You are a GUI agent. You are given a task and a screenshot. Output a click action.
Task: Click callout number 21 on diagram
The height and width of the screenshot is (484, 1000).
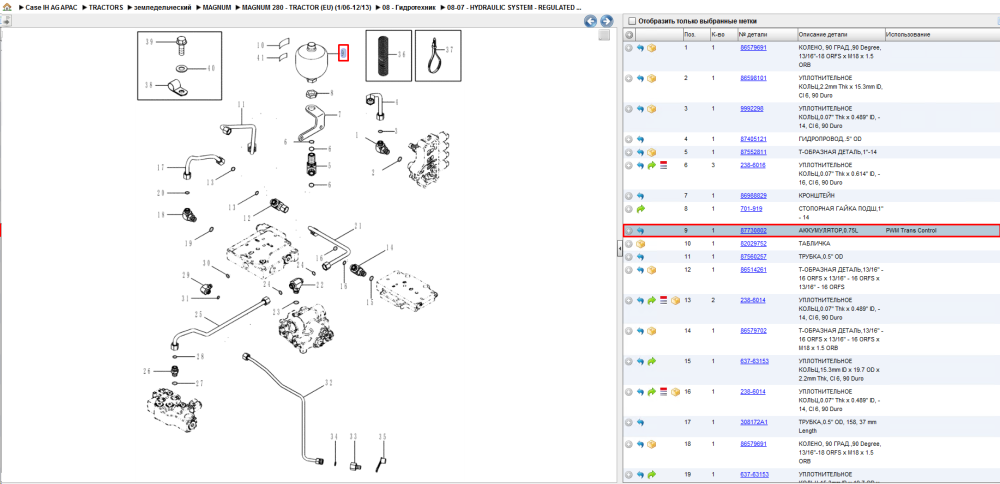(358, 226)
